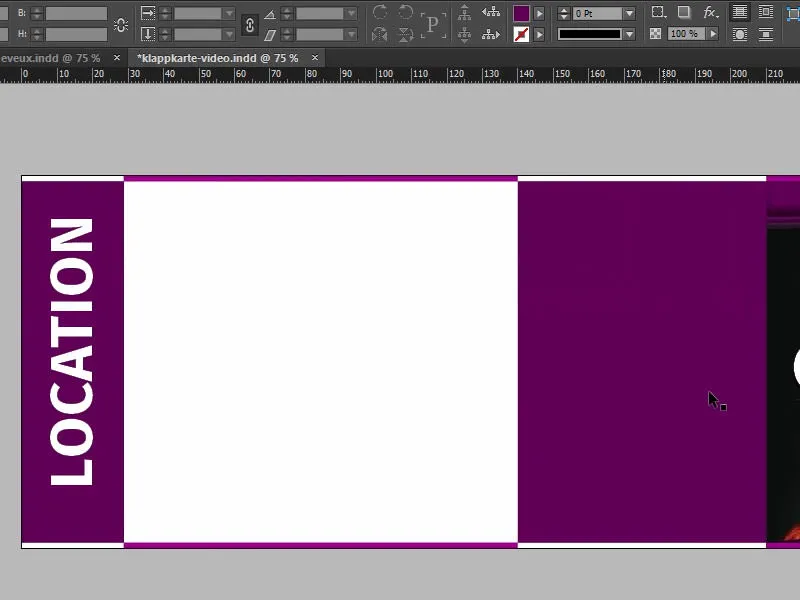This screenshot has width=800, height=600.
Task: Select the dark purple rectangle beside white frame
Action: (x=642, y=361)
